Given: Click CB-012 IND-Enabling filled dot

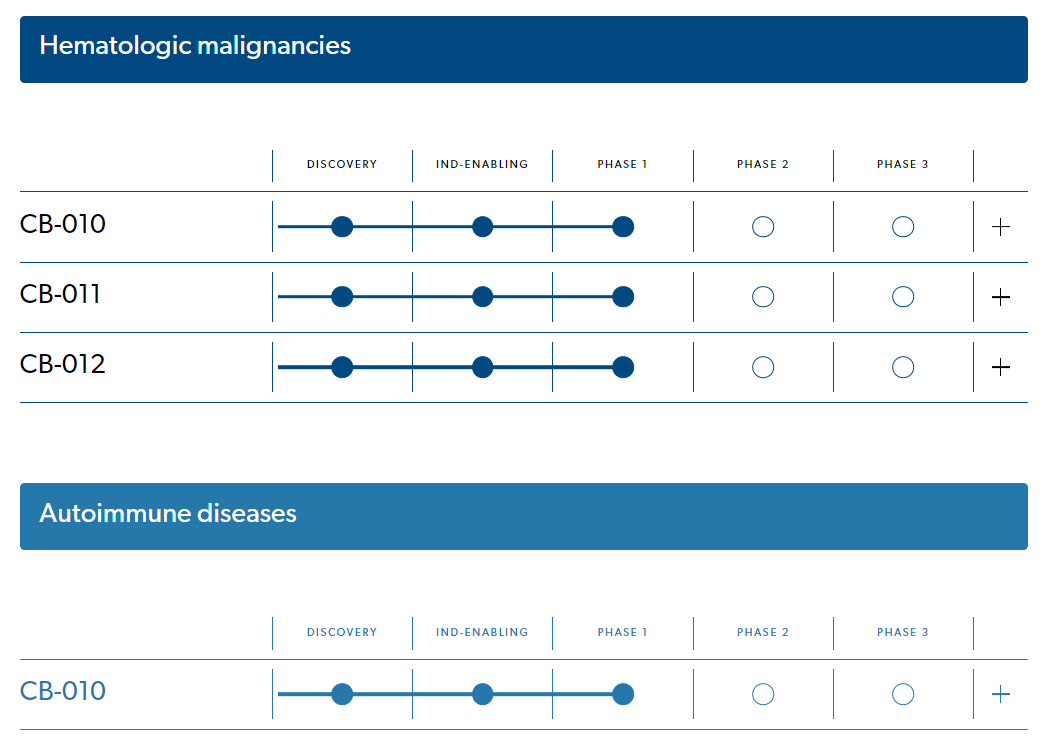Looking at the screenshot, I should coord(482,367).
